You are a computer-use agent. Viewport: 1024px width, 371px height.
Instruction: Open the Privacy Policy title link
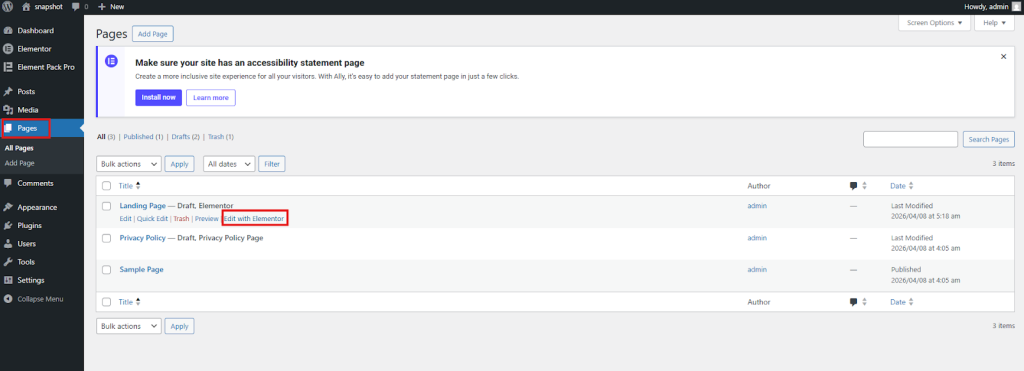coord(142,238)
